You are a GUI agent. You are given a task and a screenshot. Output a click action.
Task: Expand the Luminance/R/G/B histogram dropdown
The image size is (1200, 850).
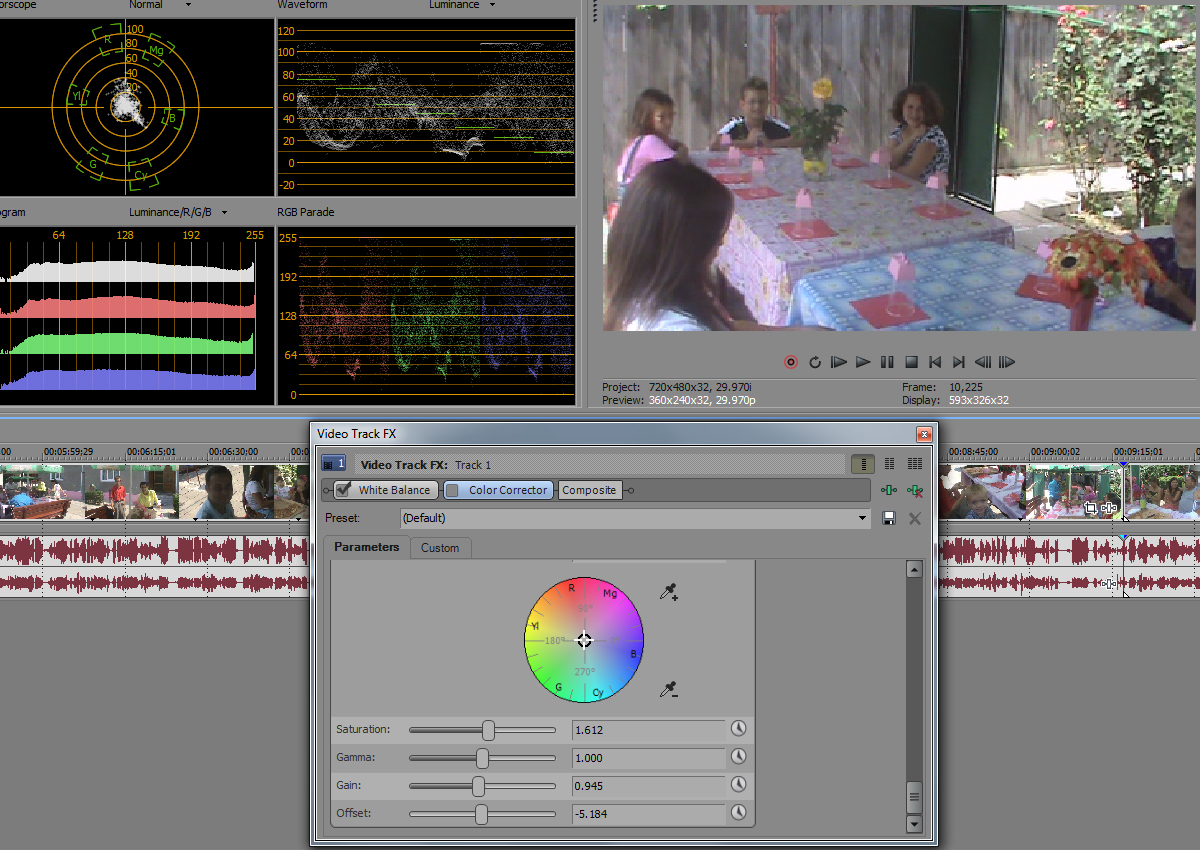point(224,212)
